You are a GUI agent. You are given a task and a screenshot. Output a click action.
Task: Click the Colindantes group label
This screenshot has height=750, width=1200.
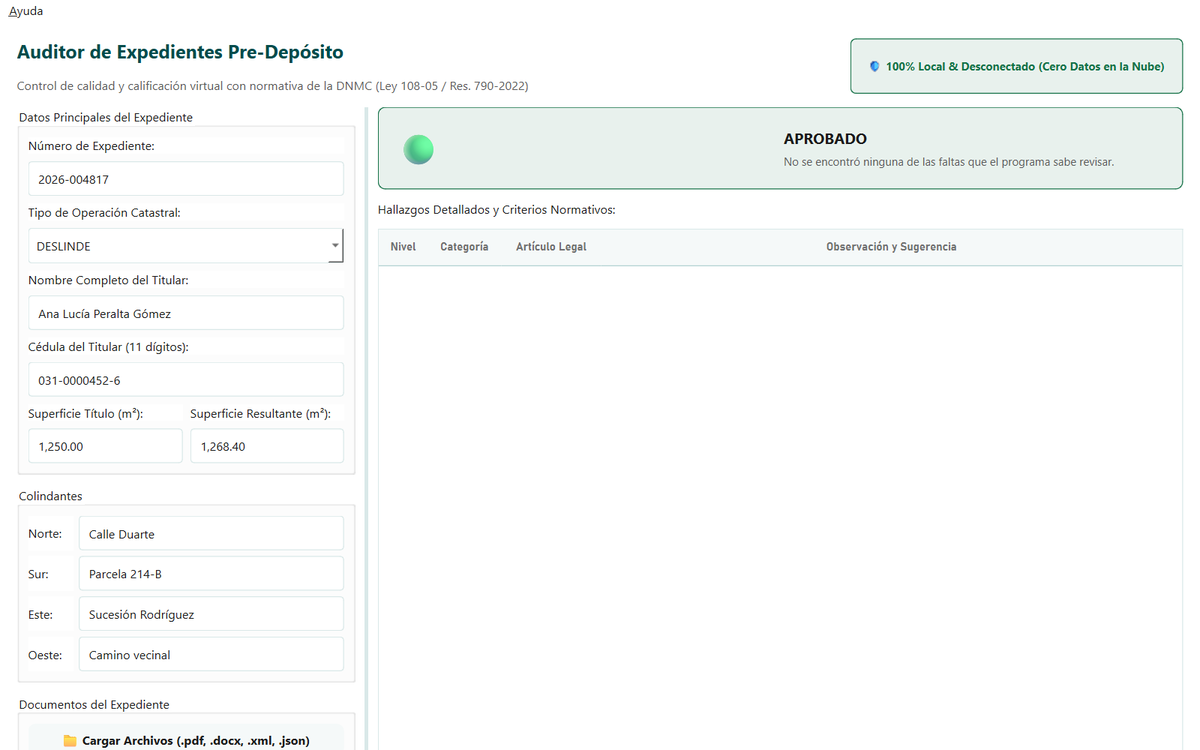pos(51,496)
